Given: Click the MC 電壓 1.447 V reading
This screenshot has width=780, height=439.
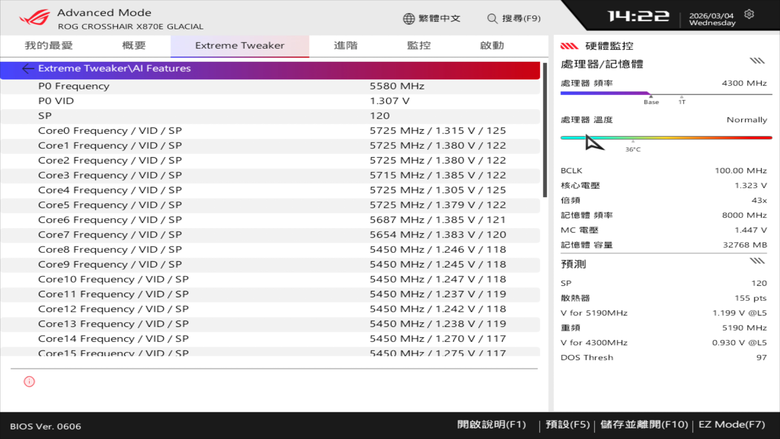Looking at the screenshot, I should point(664,230).
